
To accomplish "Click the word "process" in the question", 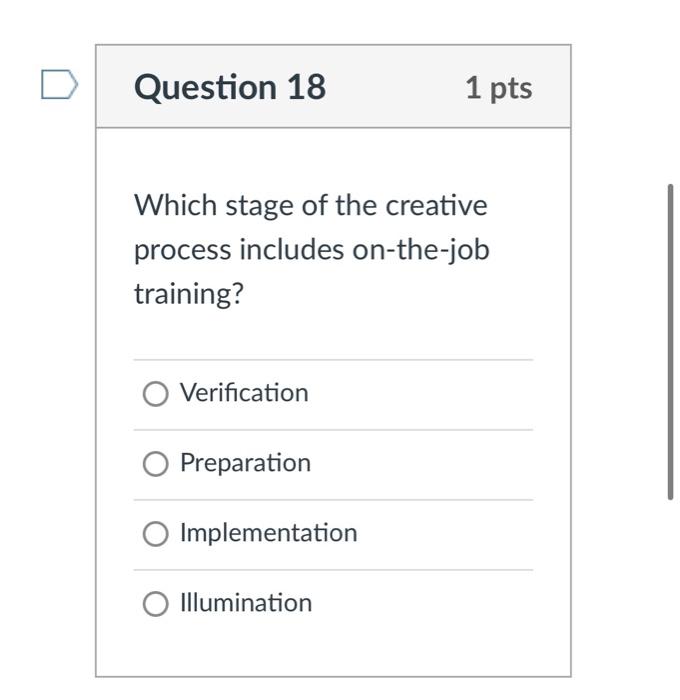I will pos(182,250).
